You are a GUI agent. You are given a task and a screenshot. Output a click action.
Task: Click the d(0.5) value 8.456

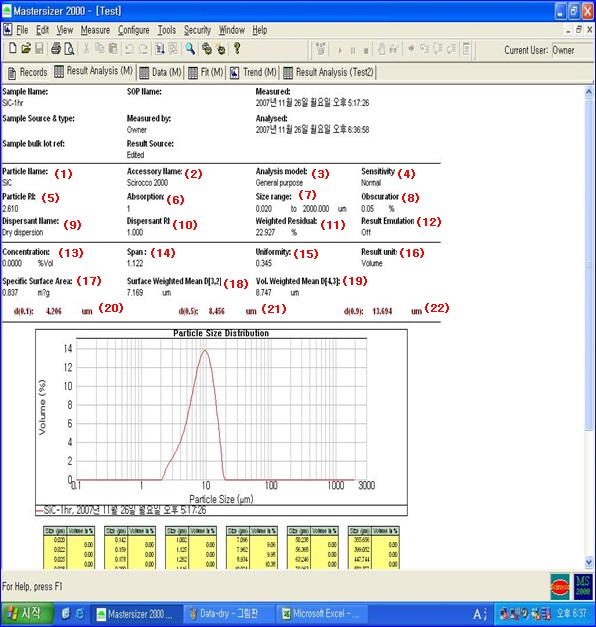(216, 311)
